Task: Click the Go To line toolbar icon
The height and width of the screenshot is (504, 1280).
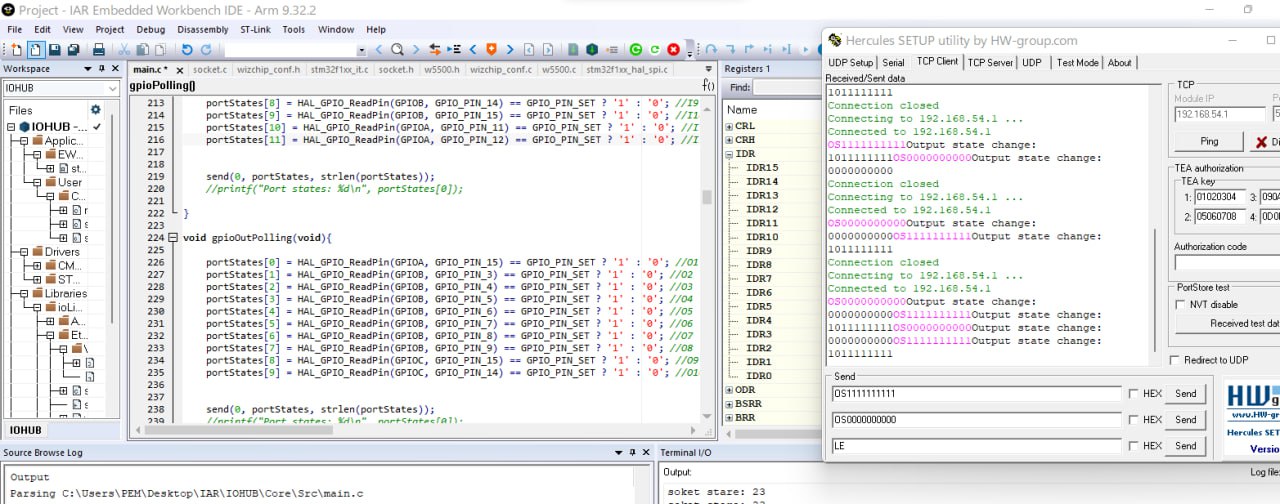Action: (x=453, y=49)
